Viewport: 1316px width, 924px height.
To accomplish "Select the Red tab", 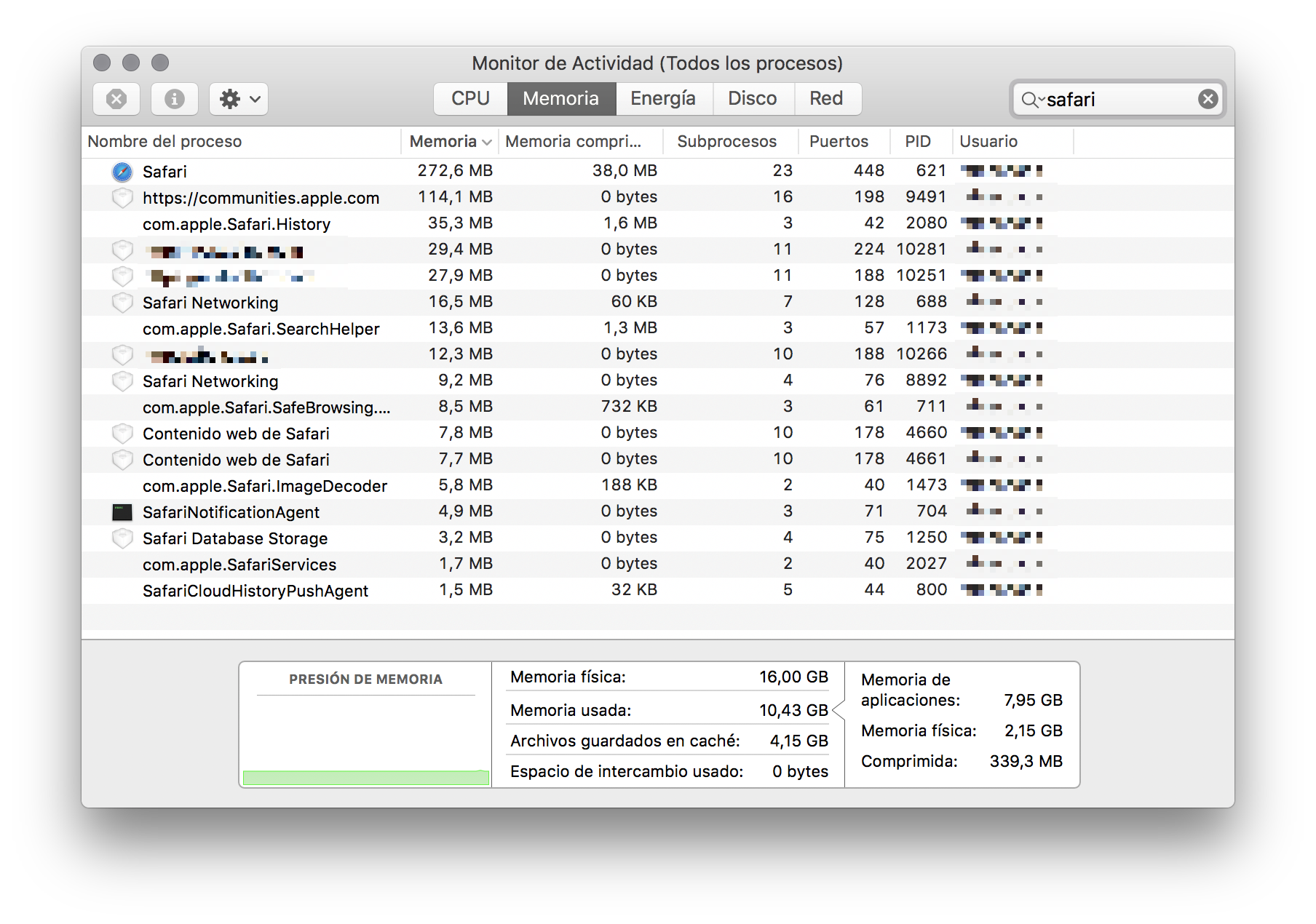I will coord(826,99).
